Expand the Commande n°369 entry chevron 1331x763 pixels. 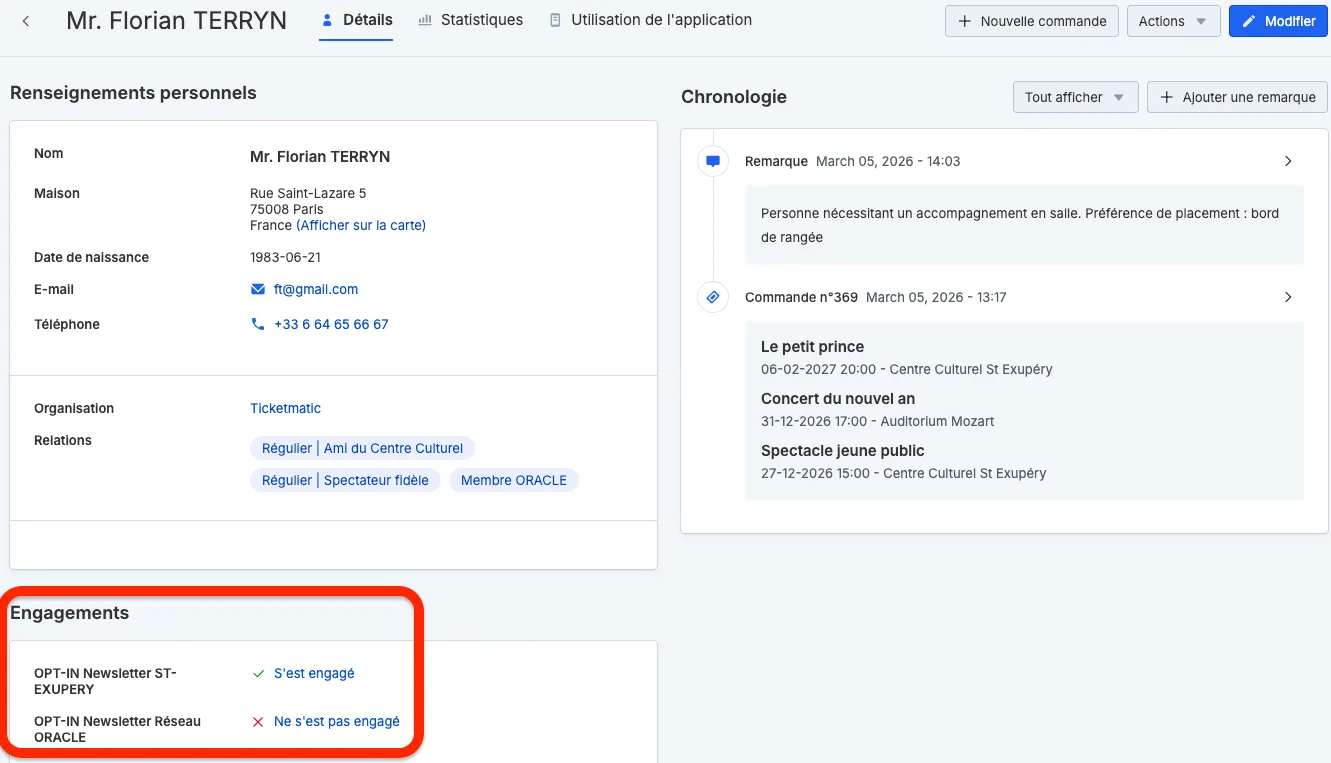(x=1288, y=297)
